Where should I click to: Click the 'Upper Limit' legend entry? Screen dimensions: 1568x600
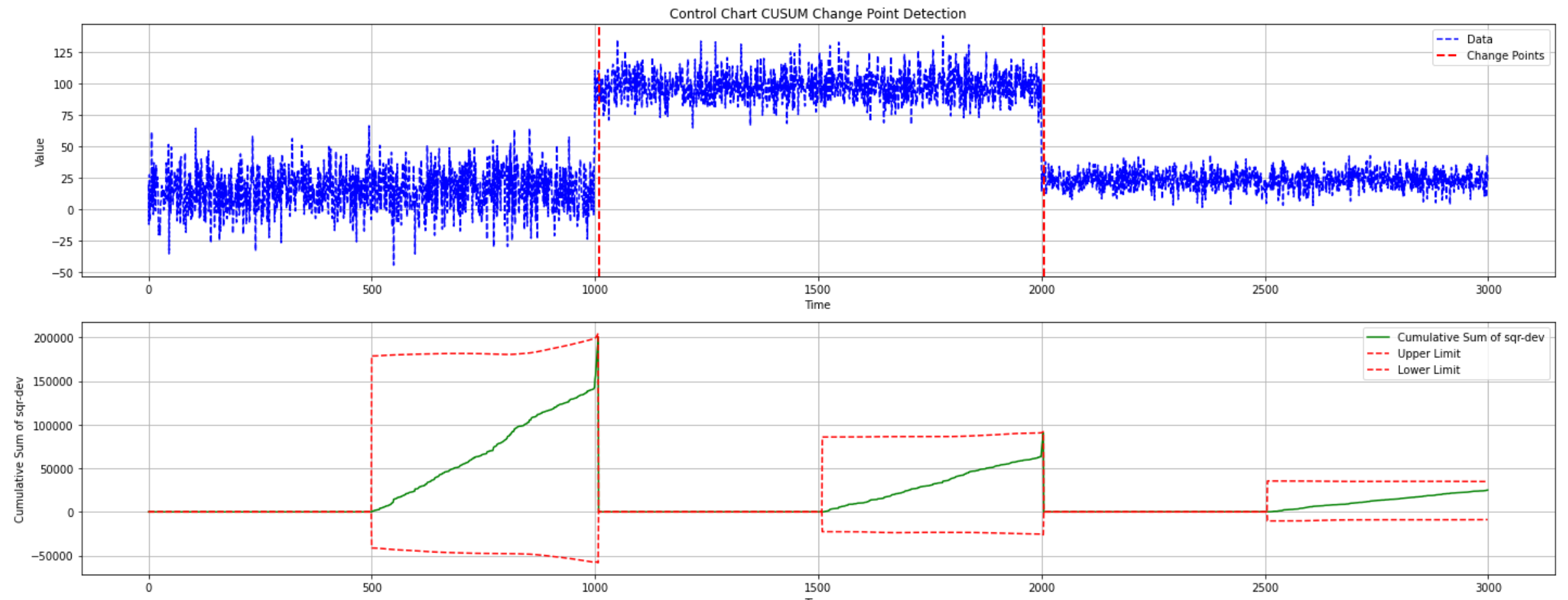(1414, 353)
